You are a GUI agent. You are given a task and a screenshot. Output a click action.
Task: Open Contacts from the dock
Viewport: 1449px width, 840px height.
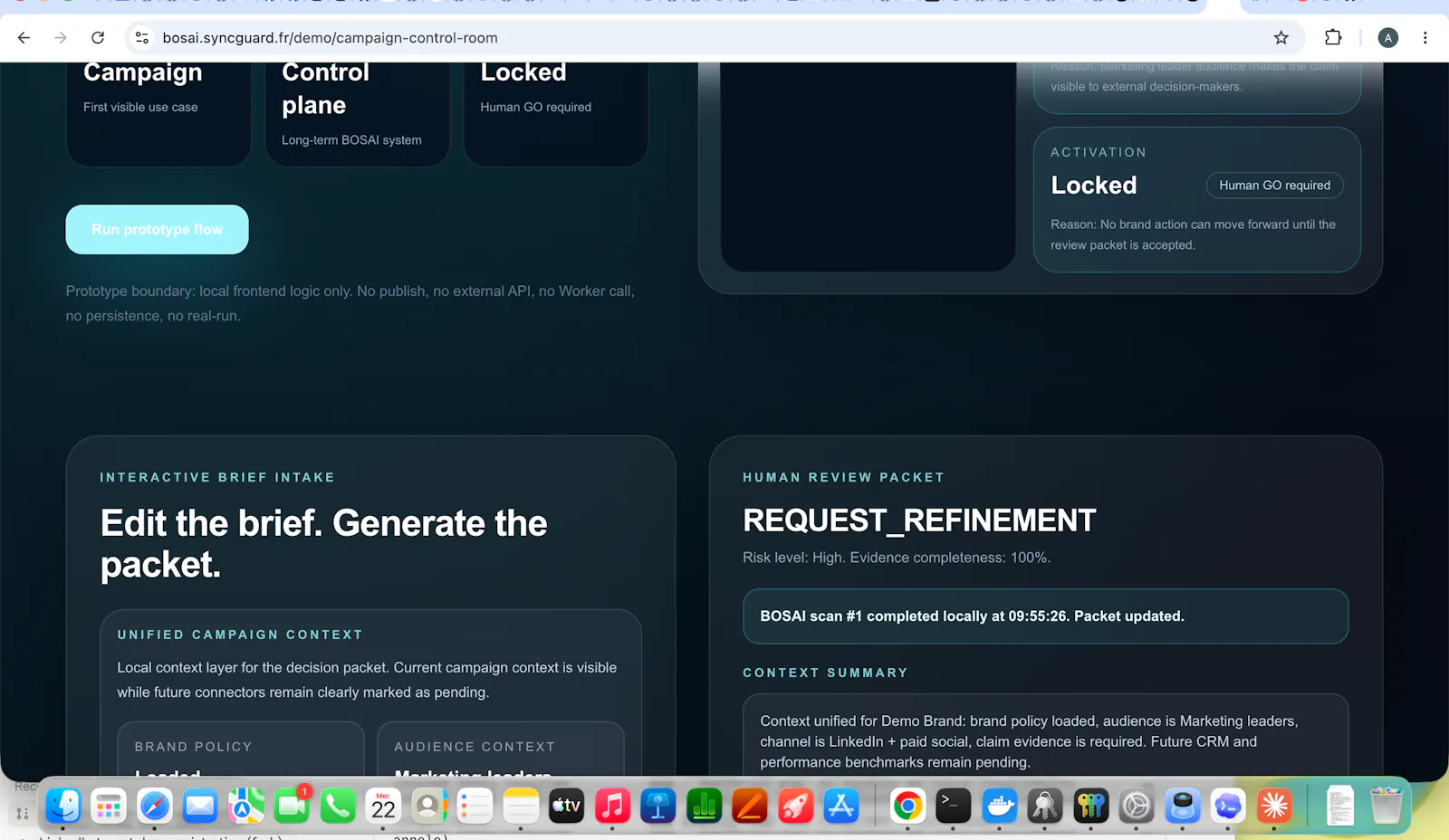click(429, 806)
